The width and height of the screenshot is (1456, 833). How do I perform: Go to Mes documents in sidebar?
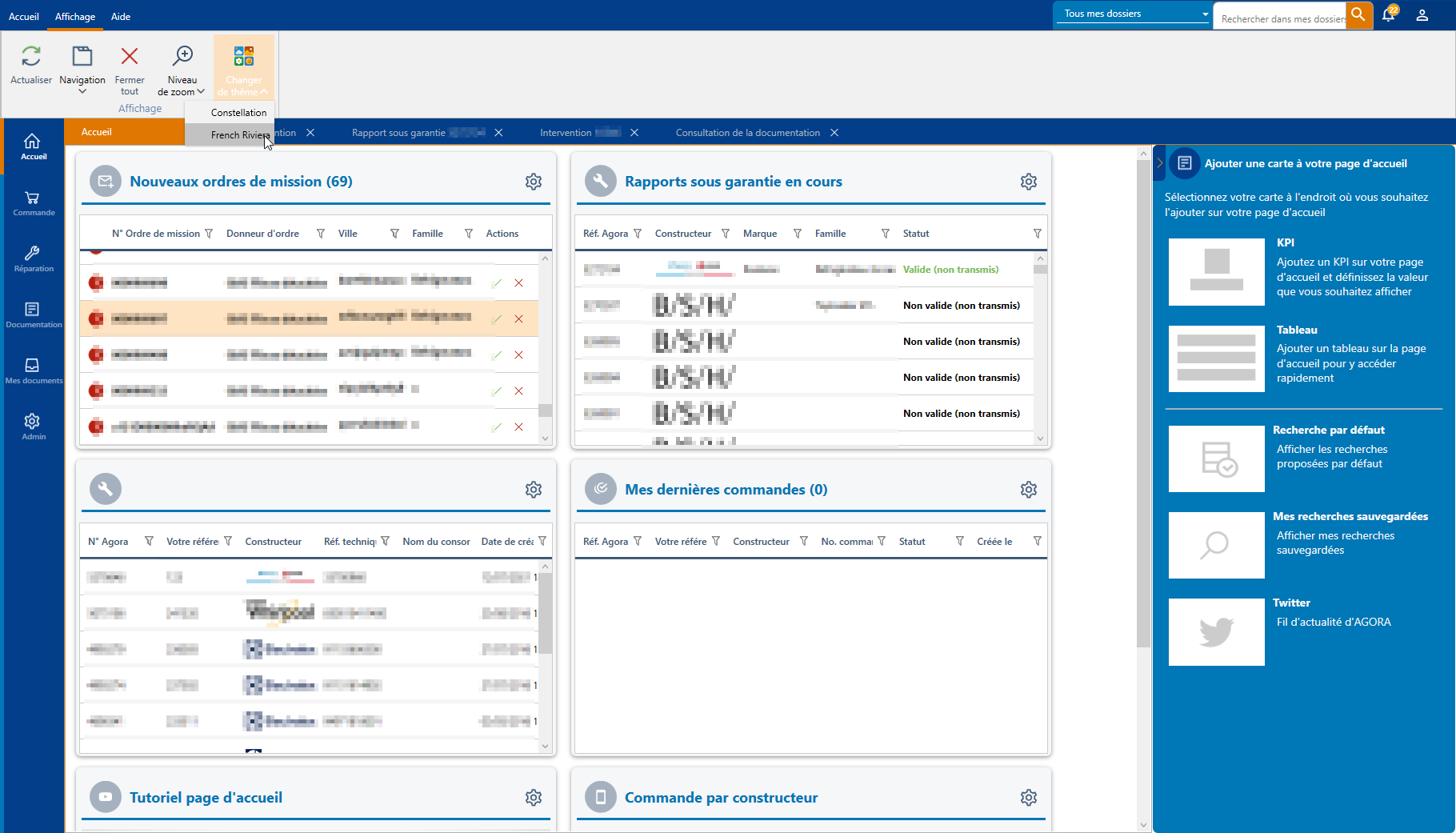click(34, 371)
